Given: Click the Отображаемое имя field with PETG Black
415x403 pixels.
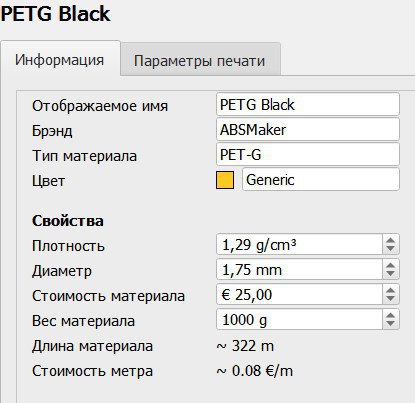Looking at the screenshot, I should point(308,105).
